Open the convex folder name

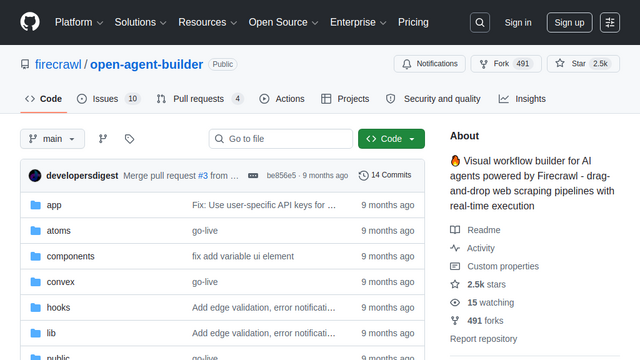click(x=60, y=282)
